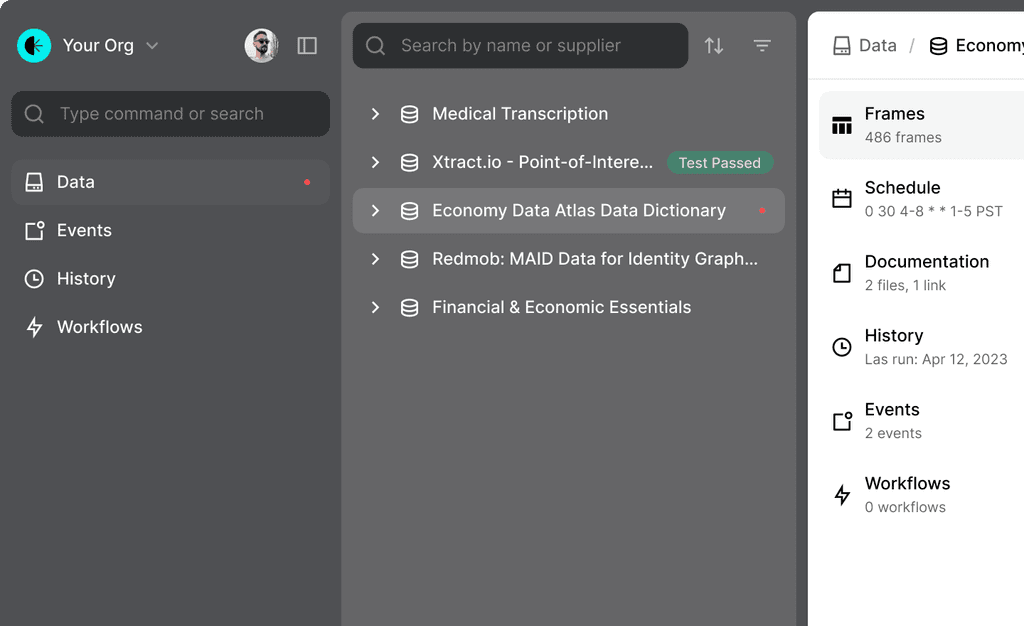Click Search by name or supplier box
1024x626 pixels.
point(520,46)
